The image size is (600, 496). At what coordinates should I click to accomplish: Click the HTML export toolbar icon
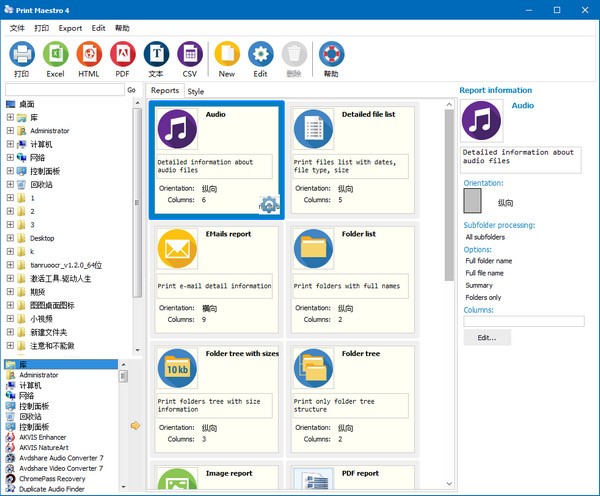(x=89, y=54)
